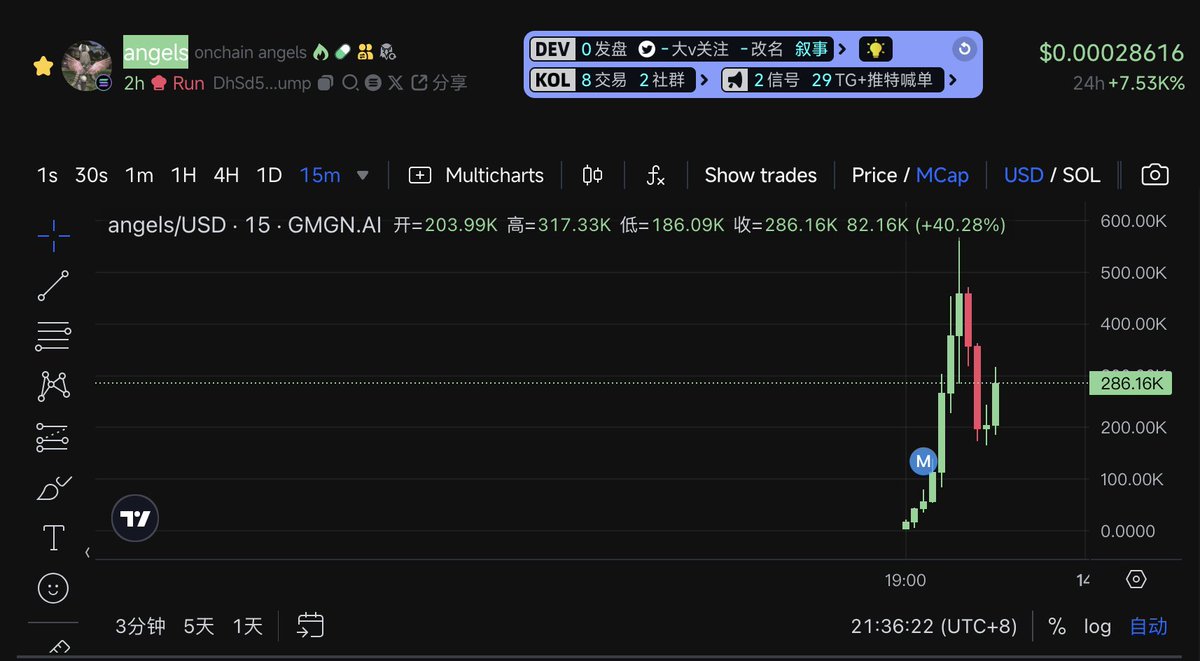
Task: Select the 1H timeframe
Action: [183, 175]
